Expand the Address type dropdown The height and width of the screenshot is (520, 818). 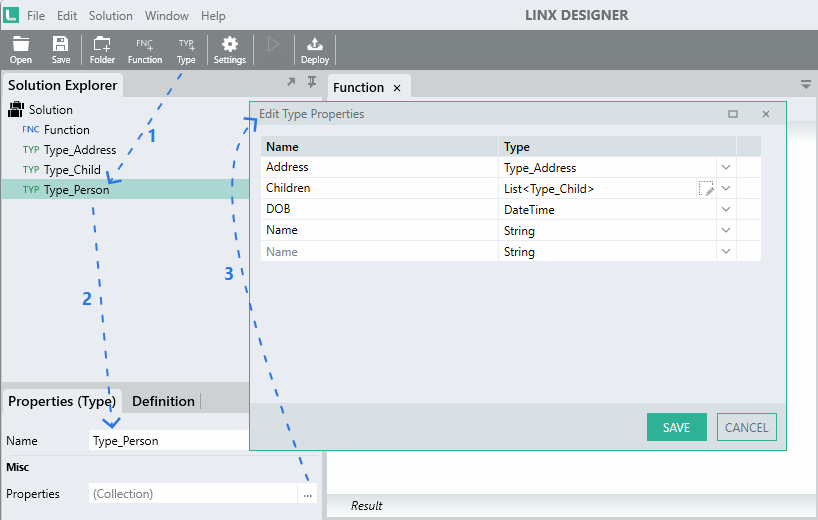pyautogui.click(x=726, y=167)
